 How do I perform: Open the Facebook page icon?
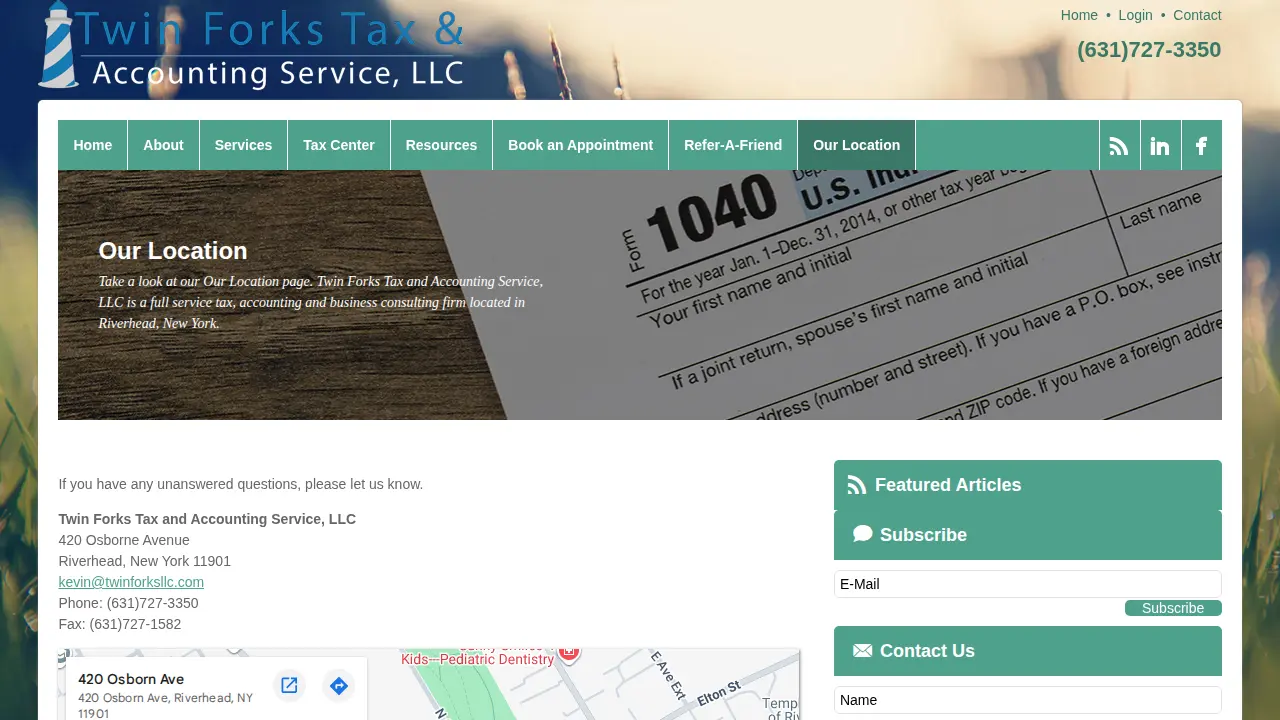(x=1202, y=146)
